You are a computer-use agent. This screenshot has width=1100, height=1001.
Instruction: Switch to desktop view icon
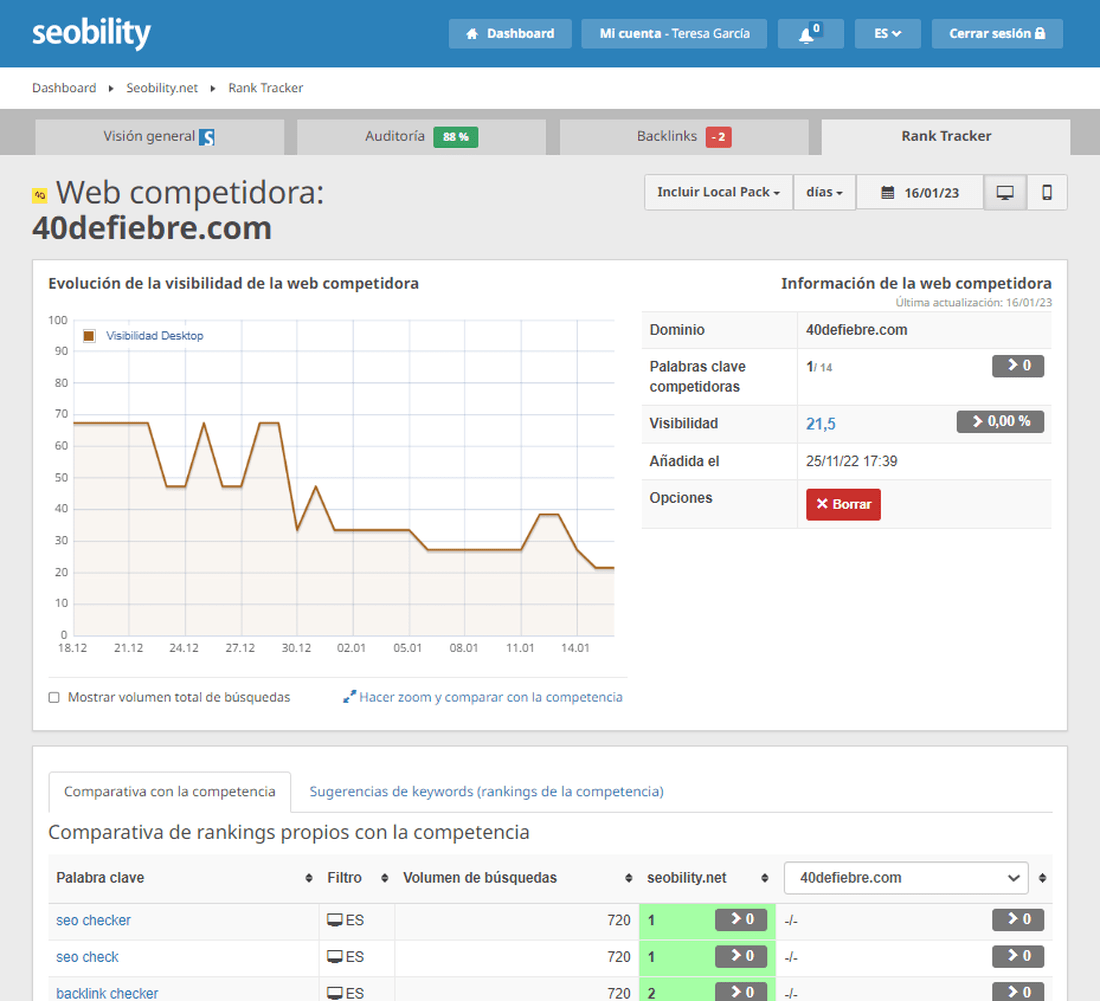(x=1005, y=192)
